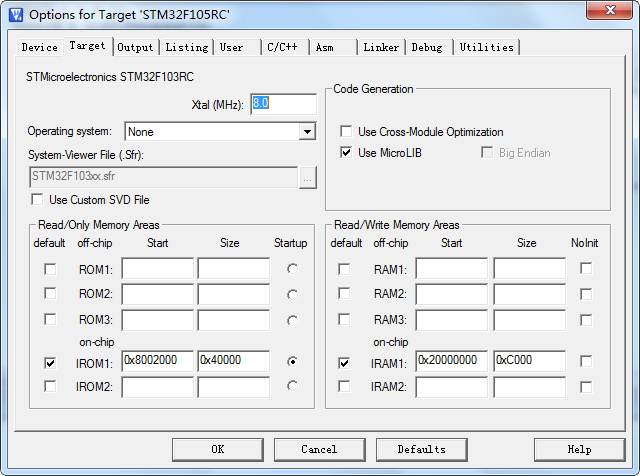Edit IRAM1 Size value 0xC000
Viewport: 640px width, 476px height.
530,361
